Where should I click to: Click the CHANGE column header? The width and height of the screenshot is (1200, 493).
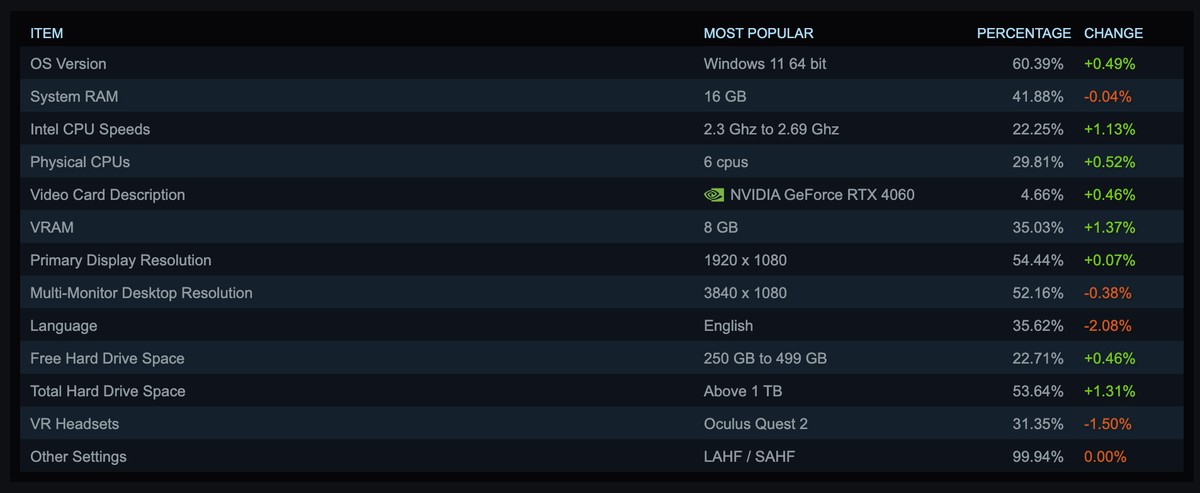[x=1113, y=33]
